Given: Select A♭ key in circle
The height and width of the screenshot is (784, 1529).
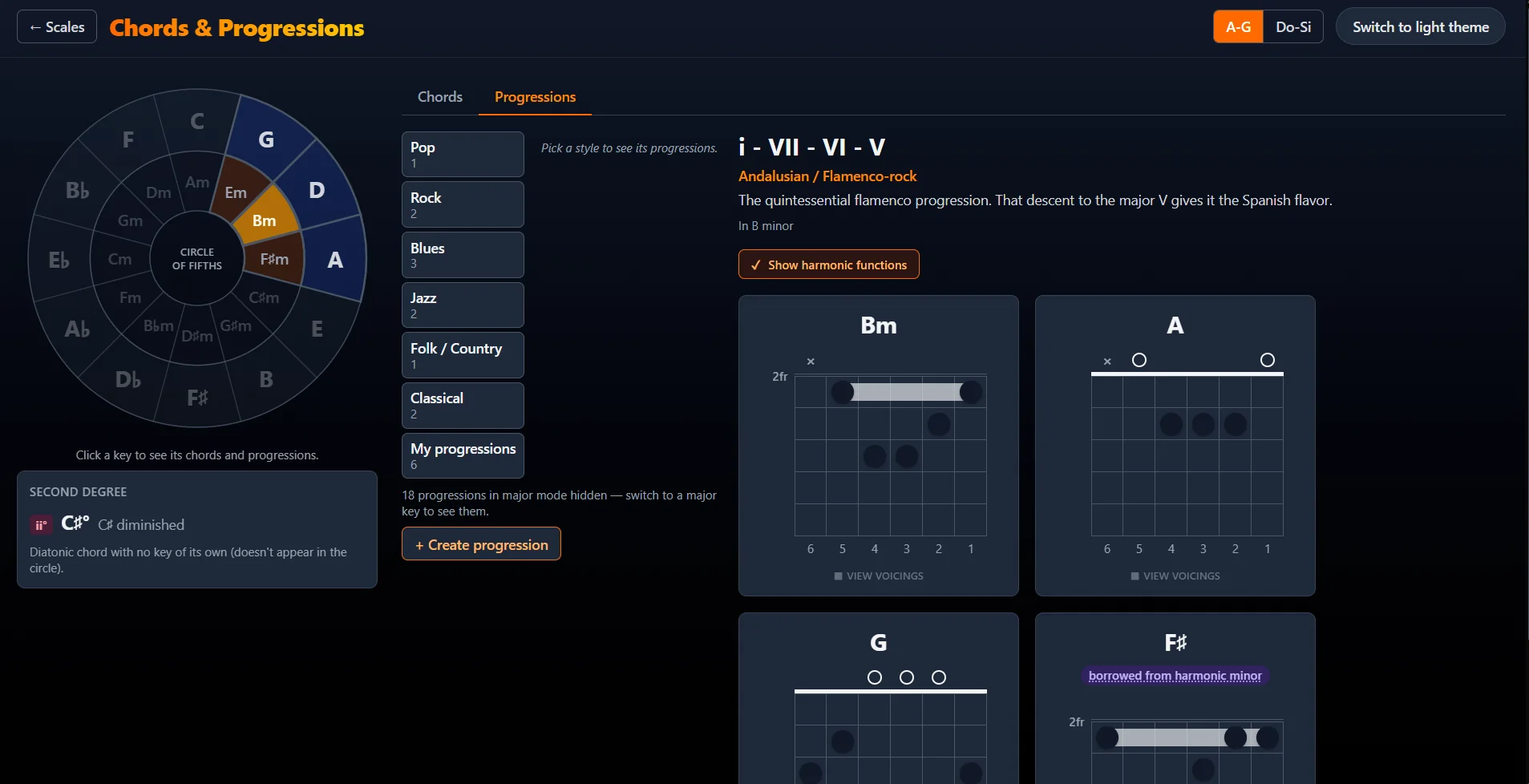Looking at the screenshot, I should click(77, 329).
